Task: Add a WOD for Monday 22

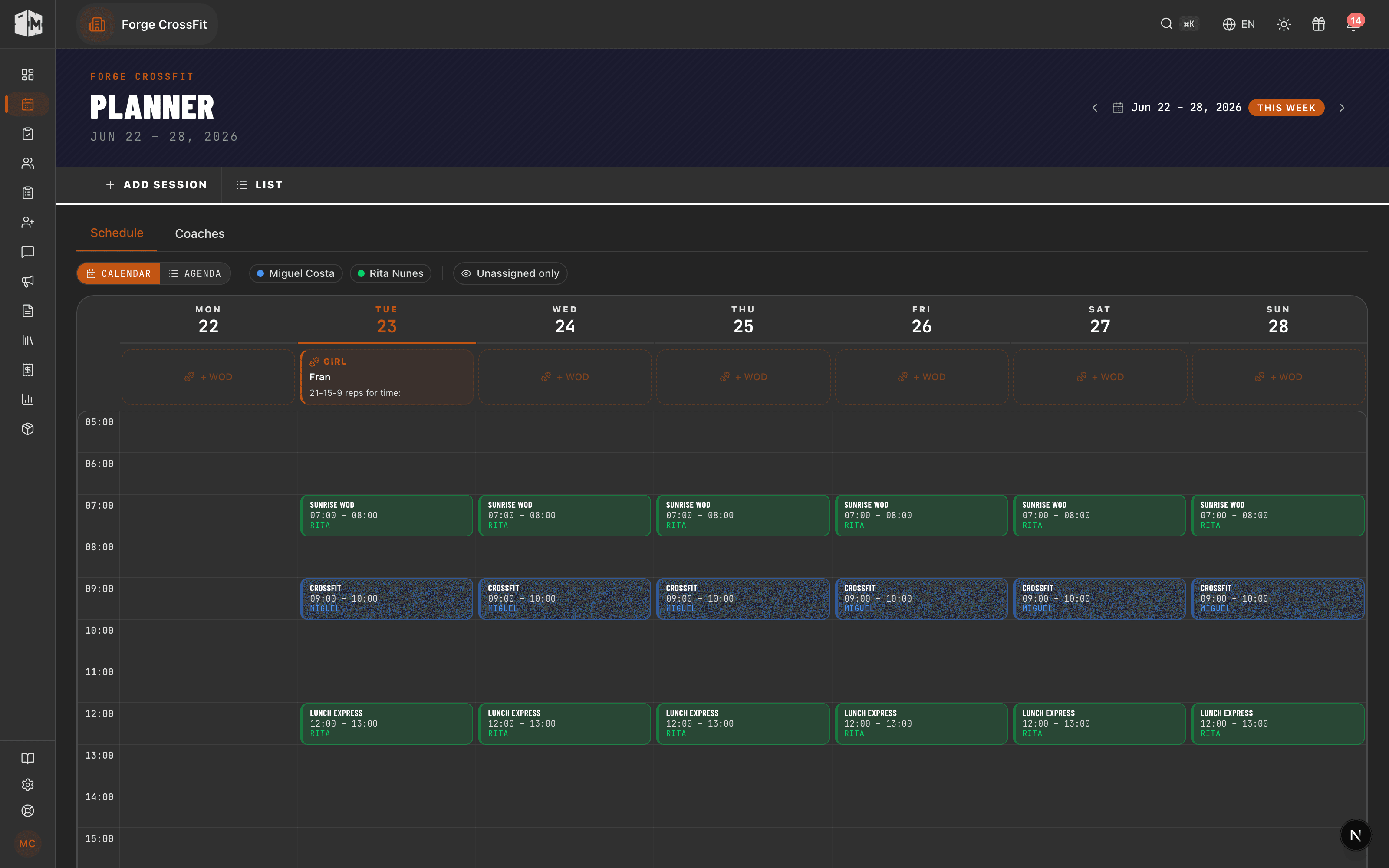Action: coord(208,377)
